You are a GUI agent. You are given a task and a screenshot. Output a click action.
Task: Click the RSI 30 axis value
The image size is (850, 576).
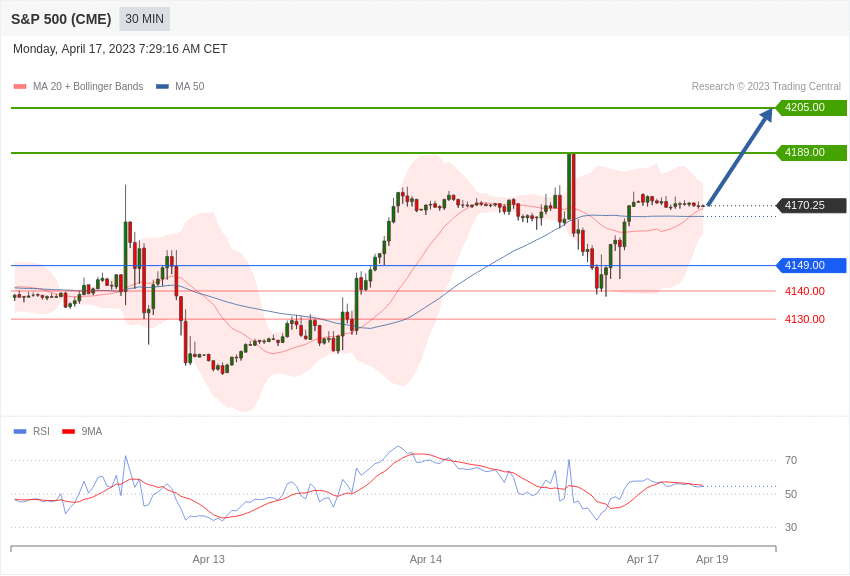click(x=791, y=527)
